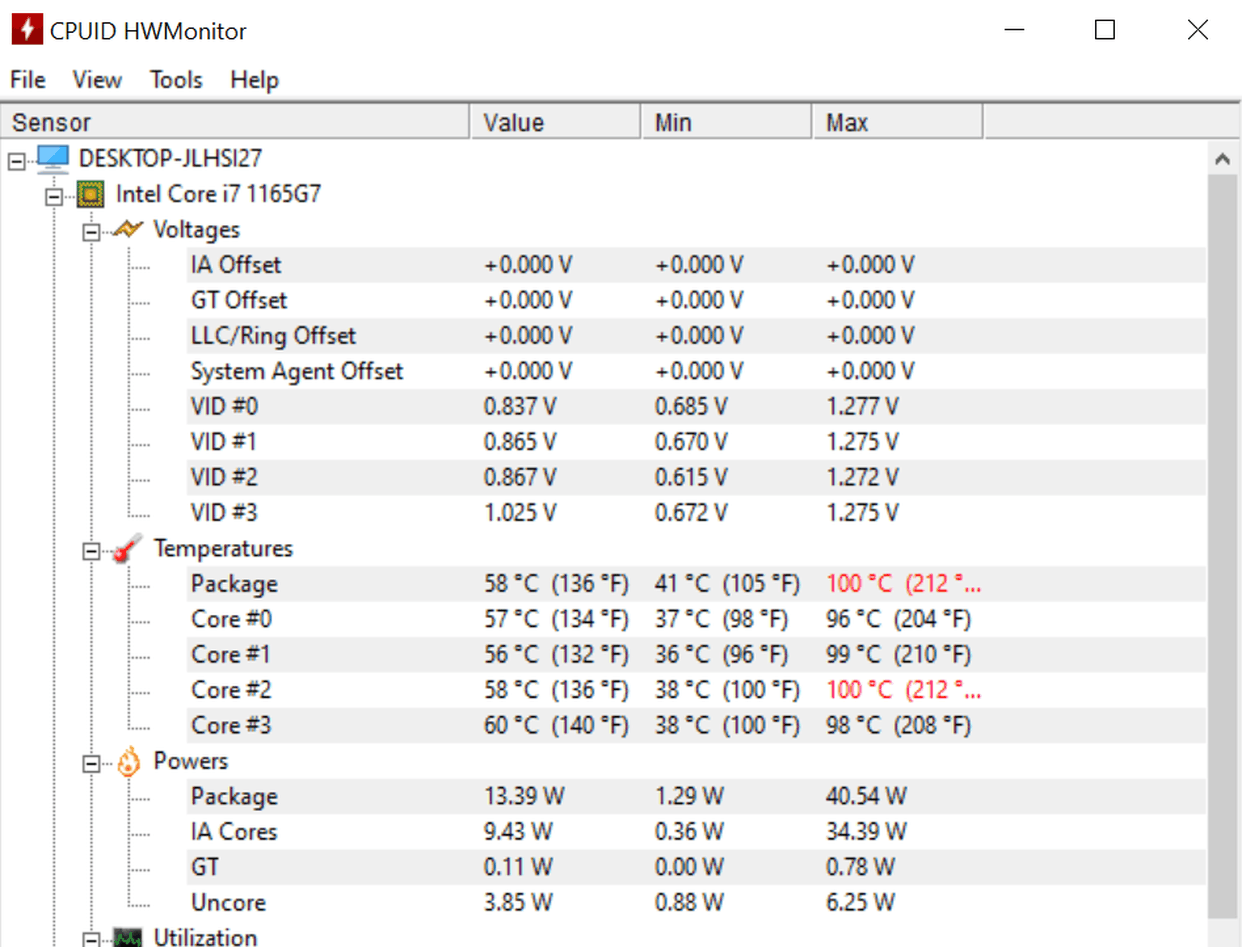Open the Tools menu
Image resolution: width=1242 pixels, height=947 pixels.
[176, 80]
